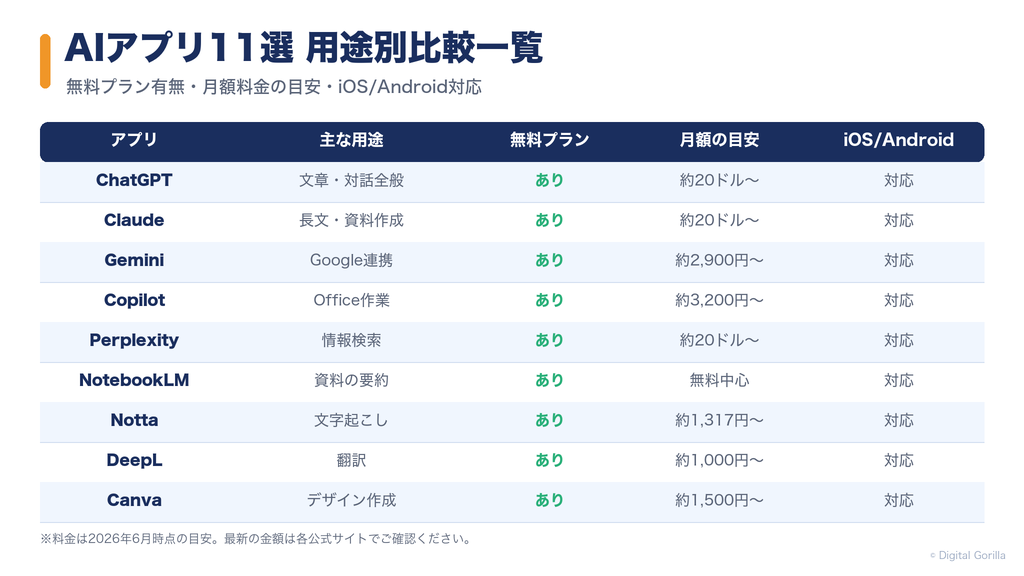Screen dimensions: 1024x576
Task: Select the 'DeepL' app name cell
Action: click(134, 460)
